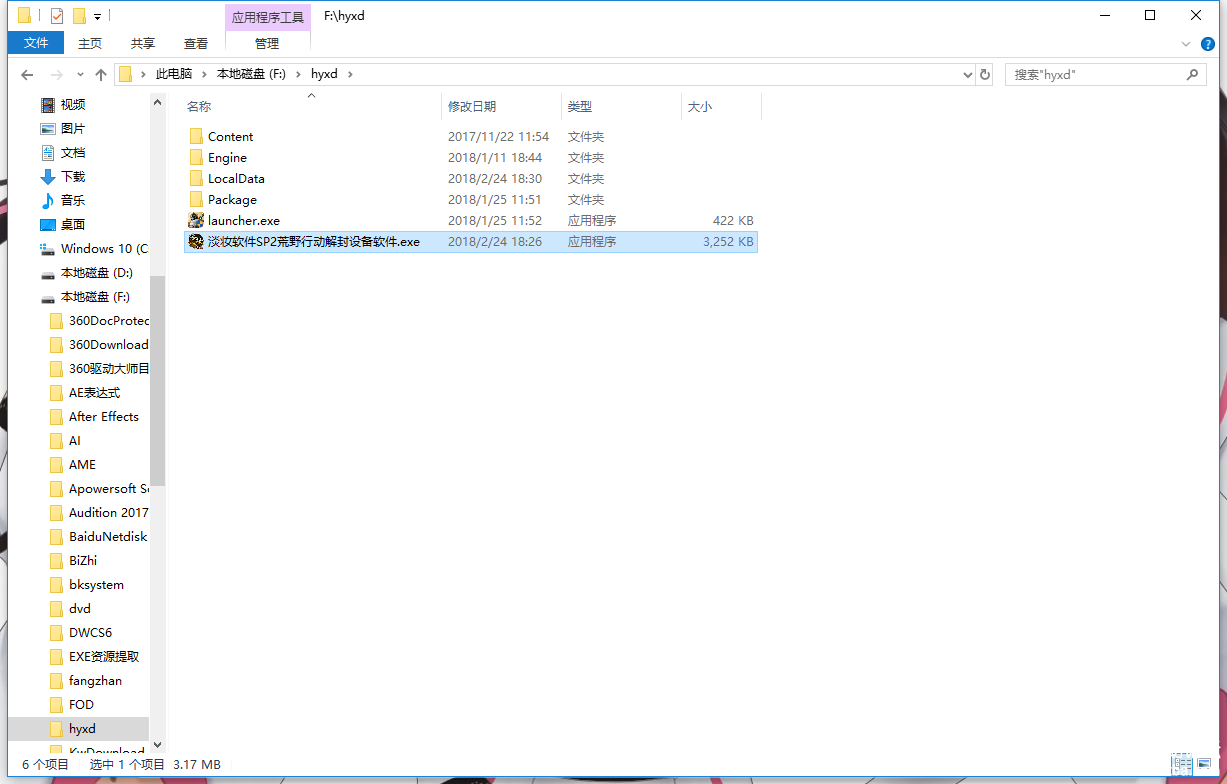Open 360驱动大师目录 folder in the sidebar

pyautogui.click(x=108, y=369)
